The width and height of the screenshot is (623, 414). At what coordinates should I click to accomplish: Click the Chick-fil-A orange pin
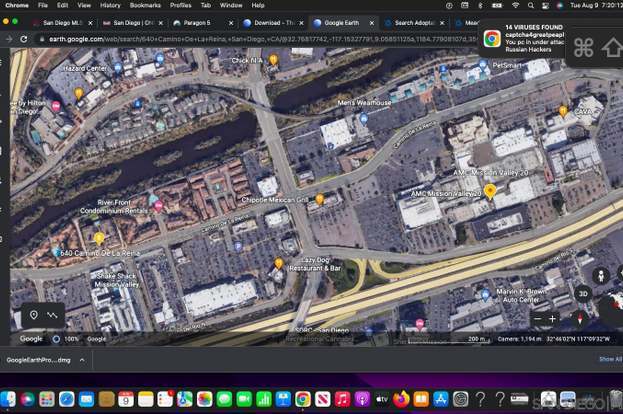tap(273, 60)
